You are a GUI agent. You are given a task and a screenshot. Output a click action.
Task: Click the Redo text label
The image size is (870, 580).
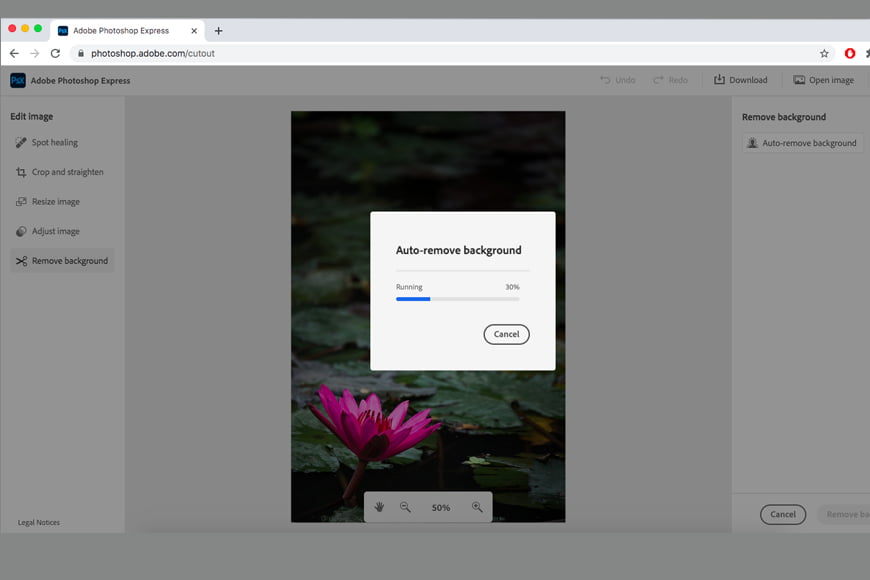[678, 80]
